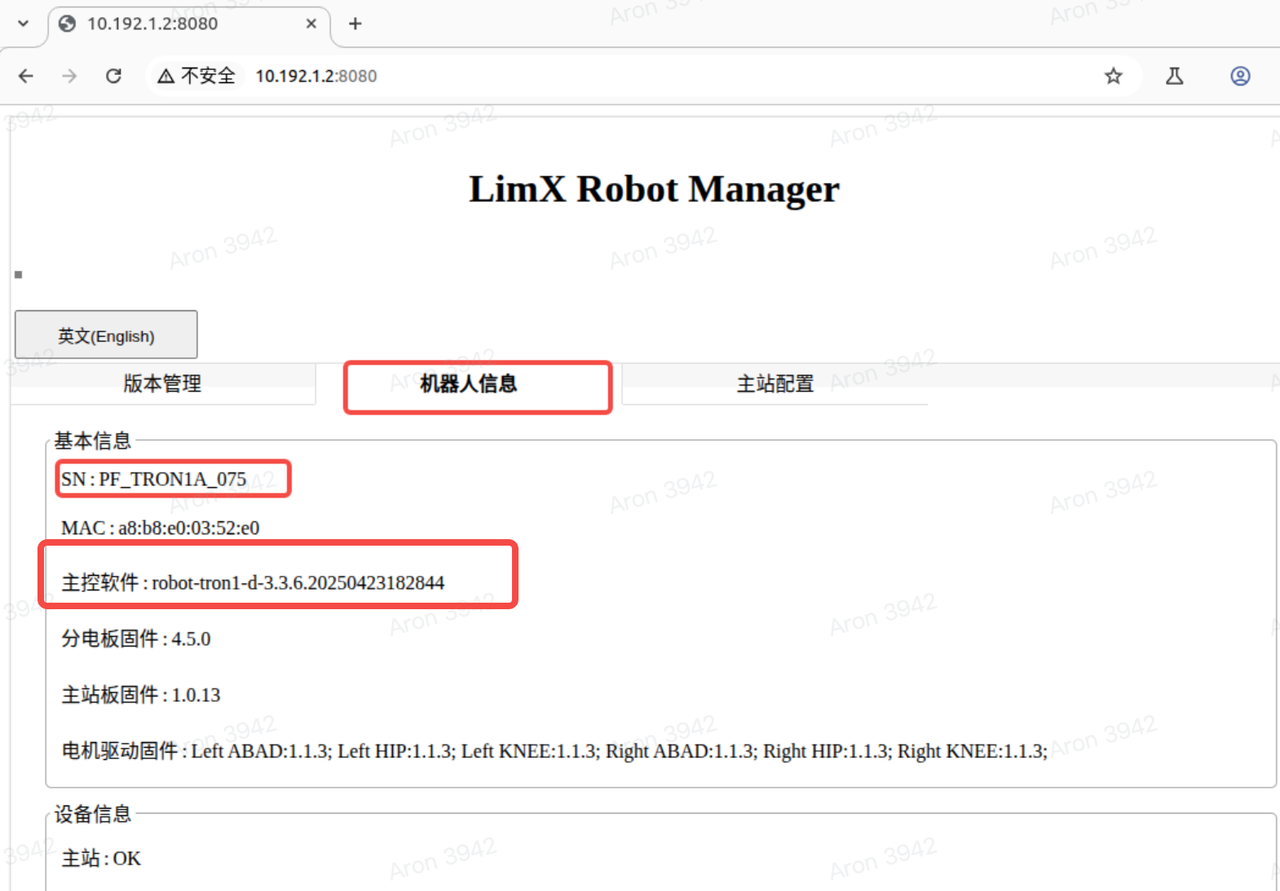This screenshot has height=891, width=1280.
Task: Click the 主控软件 version robot-tron1-d-3.3.6.20250423182844
Action: click(298, 582)
